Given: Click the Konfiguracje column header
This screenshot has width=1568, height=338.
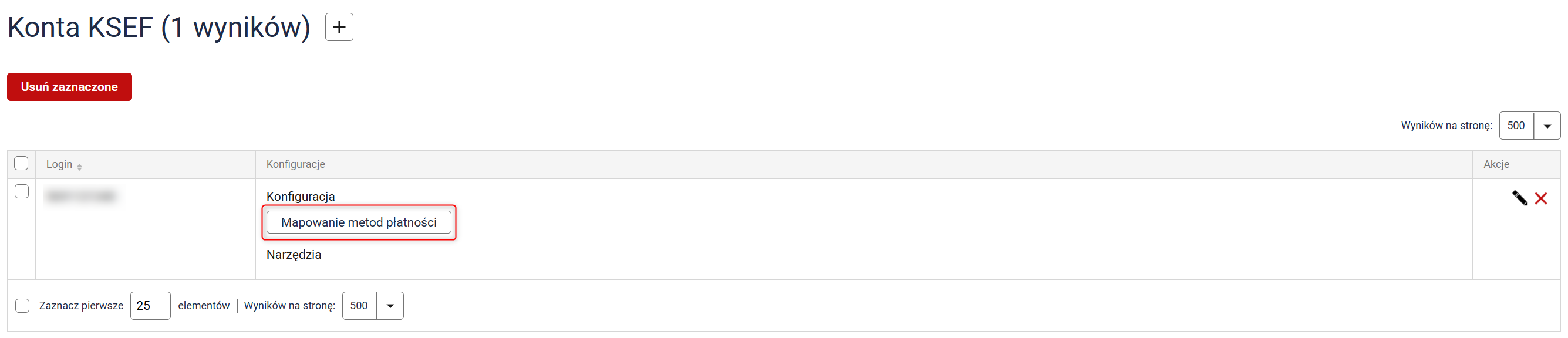Looking at the screenshot, I should tap(295, 164).
